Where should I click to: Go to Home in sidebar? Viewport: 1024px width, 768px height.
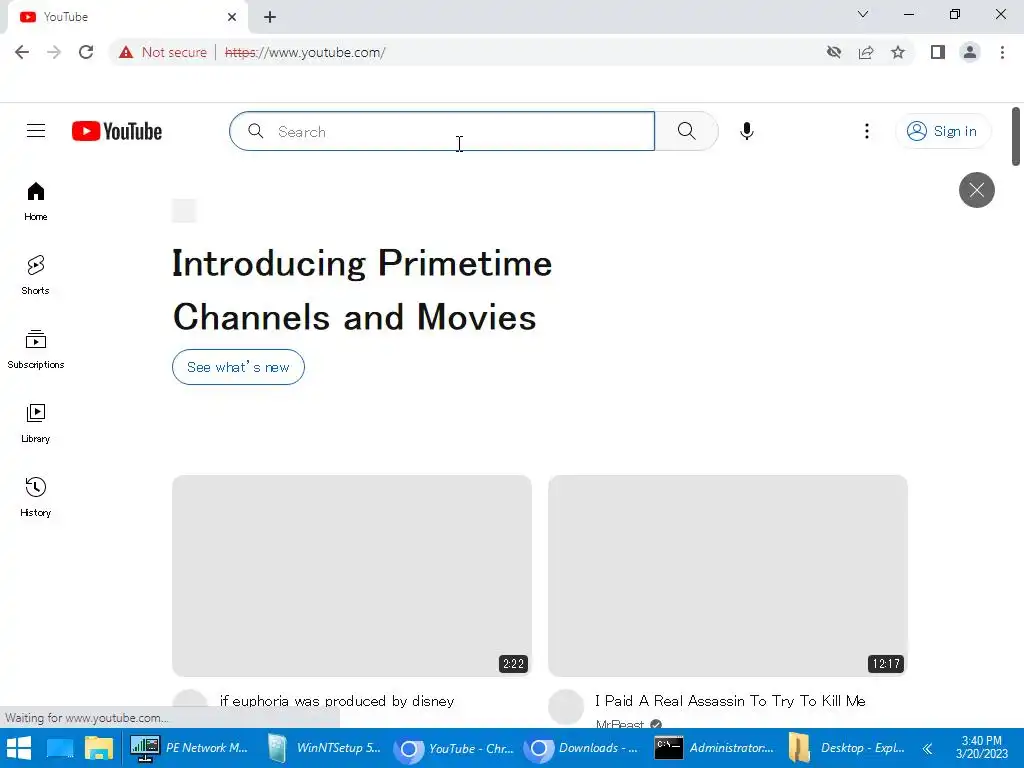click(36, 201)
